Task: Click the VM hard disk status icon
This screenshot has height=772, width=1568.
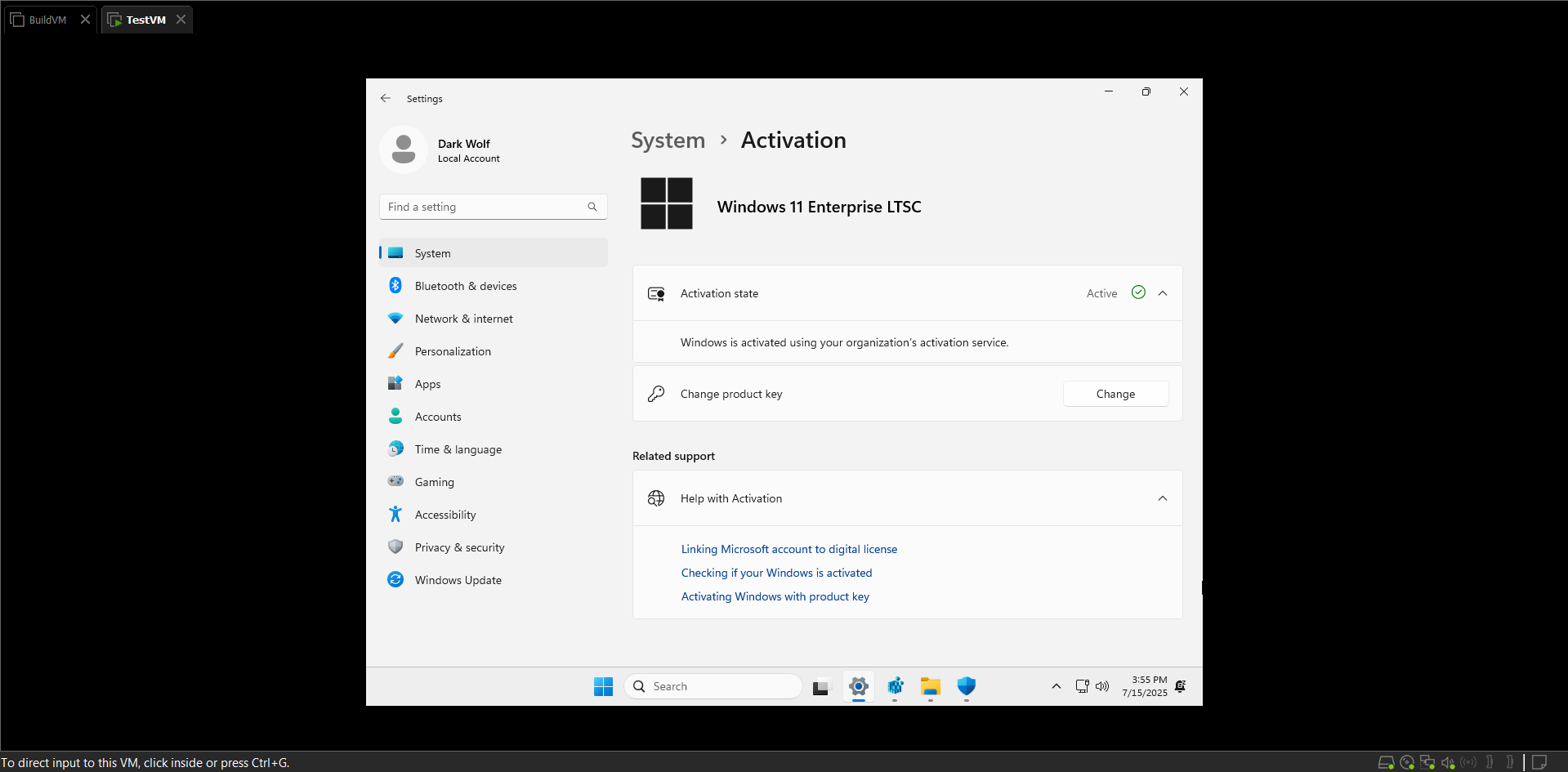Action: pos(1387,762)
